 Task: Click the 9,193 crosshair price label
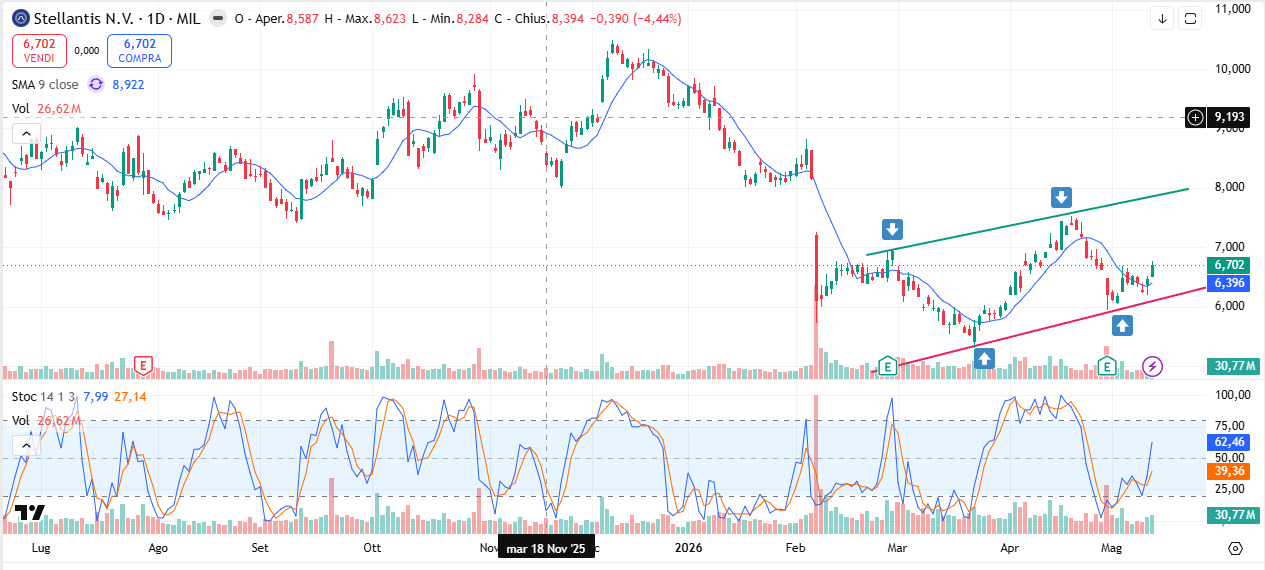pos(1227,117)
